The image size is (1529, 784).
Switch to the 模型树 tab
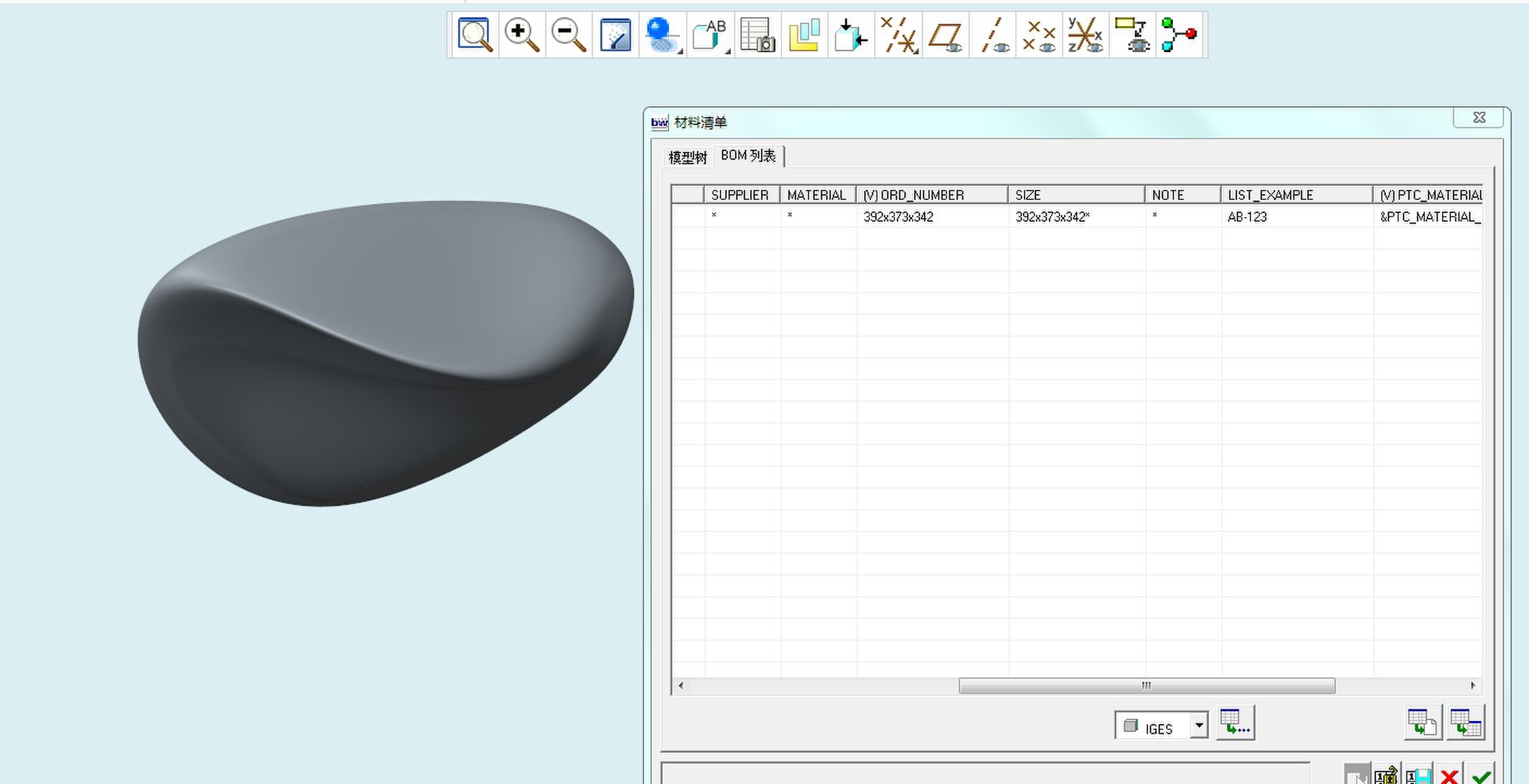(687, 157)
